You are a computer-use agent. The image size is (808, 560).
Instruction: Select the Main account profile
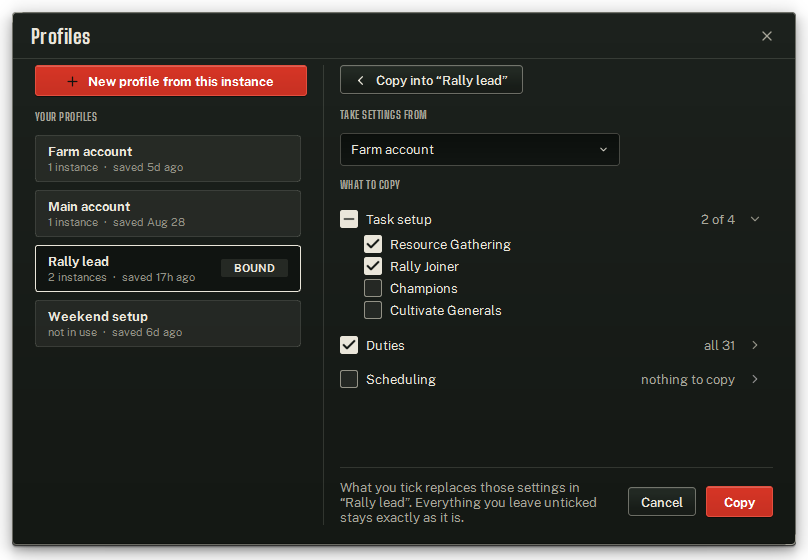167,213
